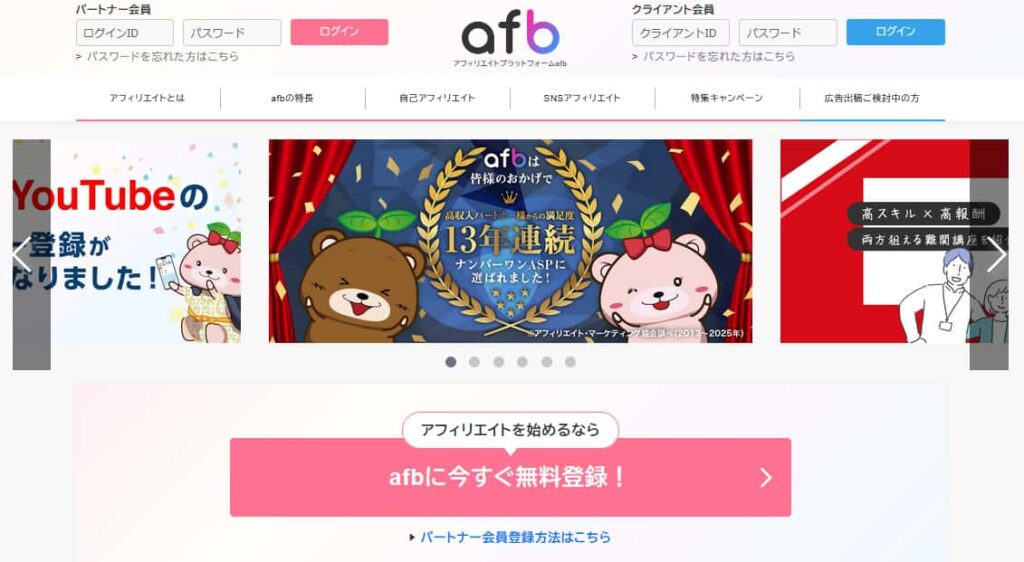Open the SNSアフィリエイト menu item
The height and width of the screenshot is (562, 1024).
pos(582,98)
